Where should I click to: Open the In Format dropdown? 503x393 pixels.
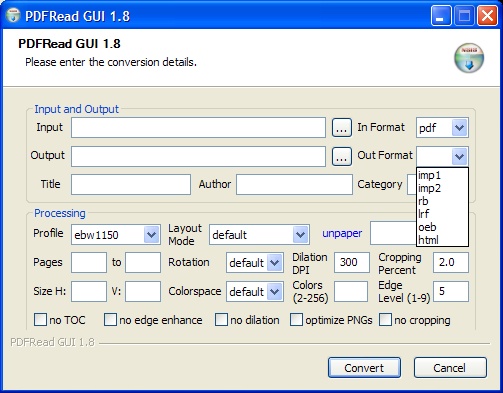[x=459, y=127]
